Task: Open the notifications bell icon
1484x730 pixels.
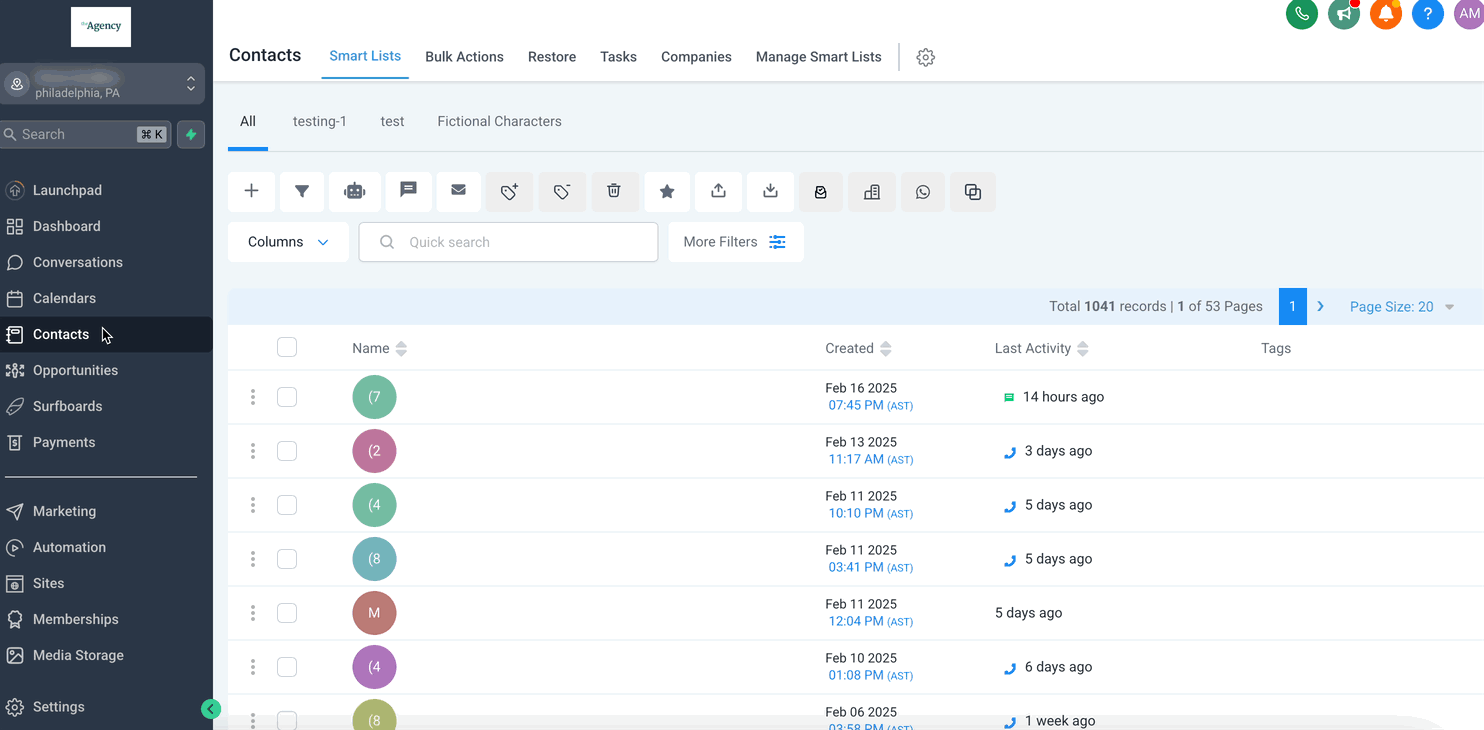Action: (1385, 14)
